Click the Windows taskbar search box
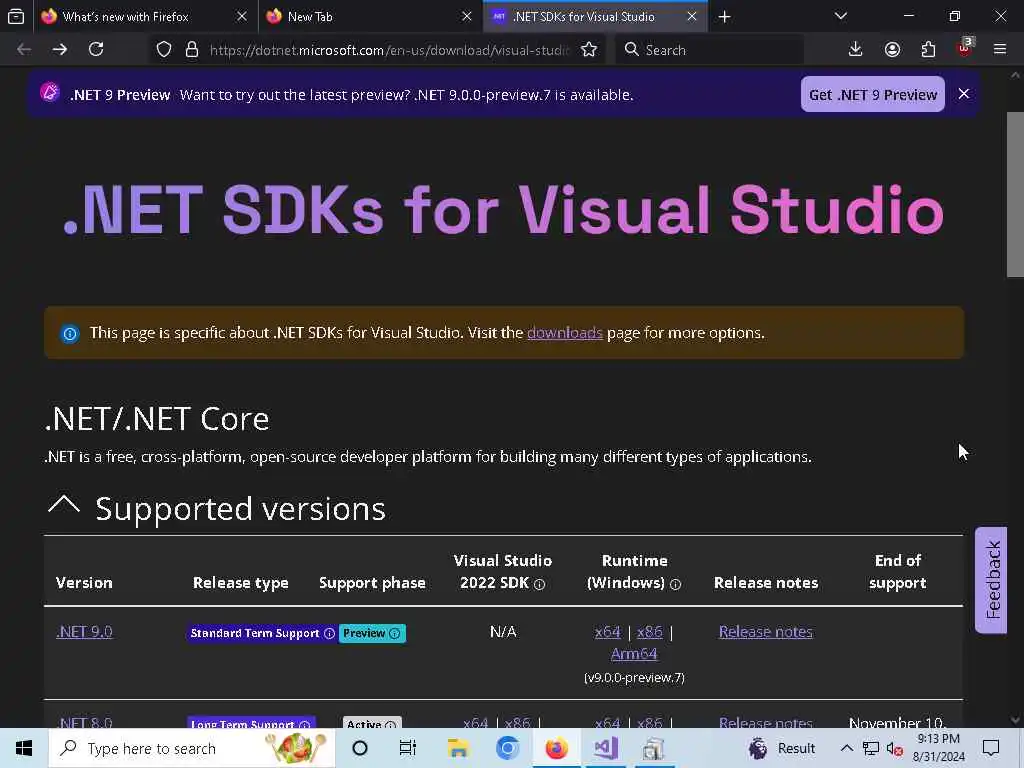 tap(192, 748)
